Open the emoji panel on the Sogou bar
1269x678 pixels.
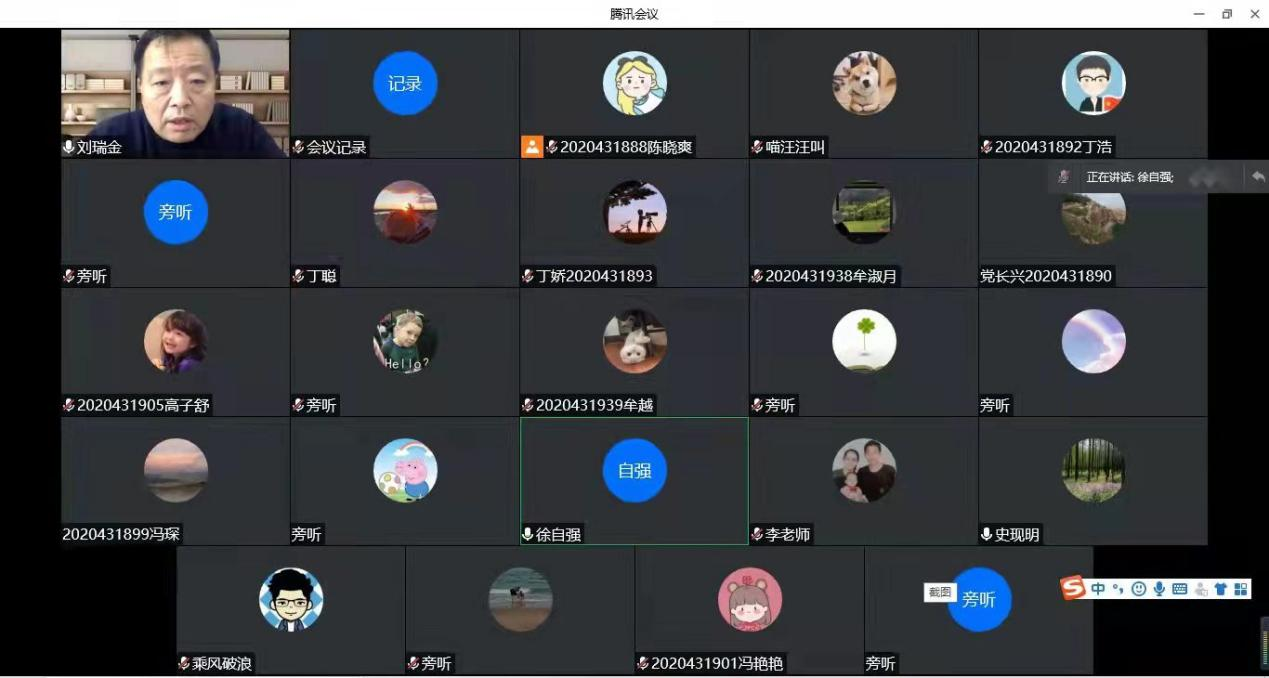click(1138, 589)
